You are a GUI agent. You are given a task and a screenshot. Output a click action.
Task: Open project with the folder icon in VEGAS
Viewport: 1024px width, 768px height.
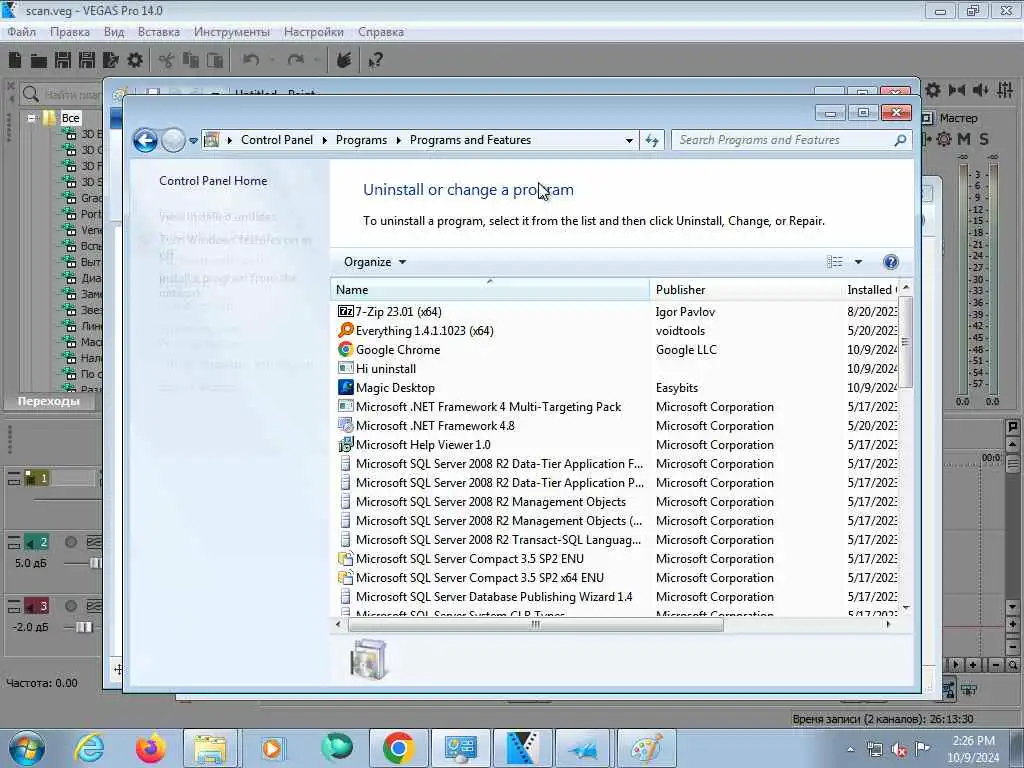coord(39,61)
